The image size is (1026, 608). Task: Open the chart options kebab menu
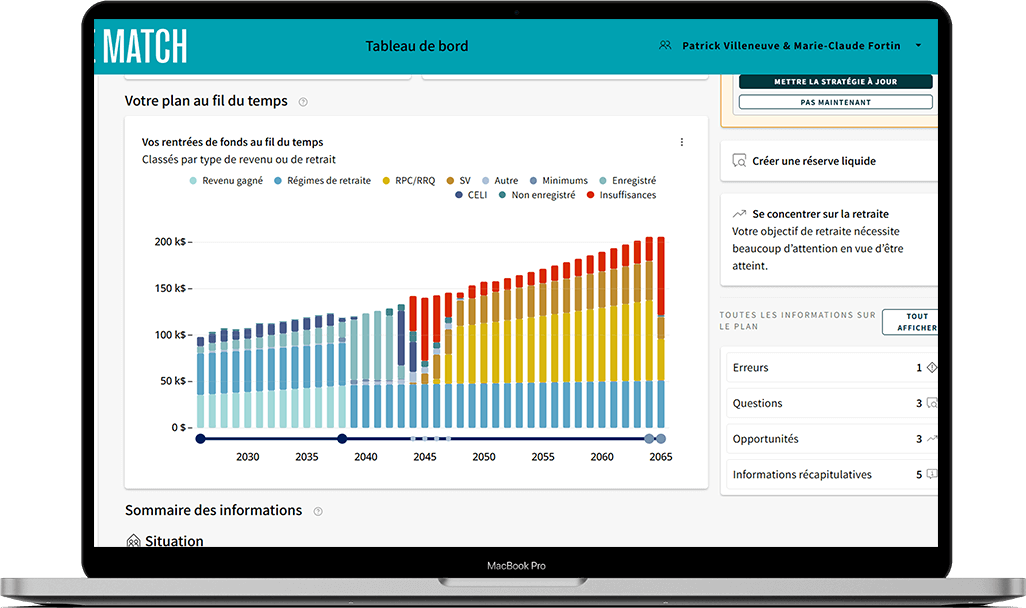coord(682,141)
